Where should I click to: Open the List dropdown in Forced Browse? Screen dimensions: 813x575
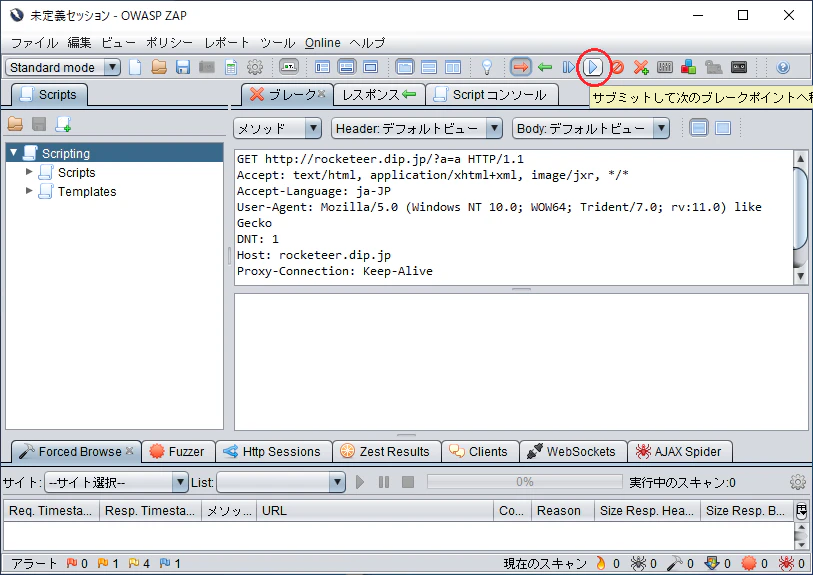(281, 482)
